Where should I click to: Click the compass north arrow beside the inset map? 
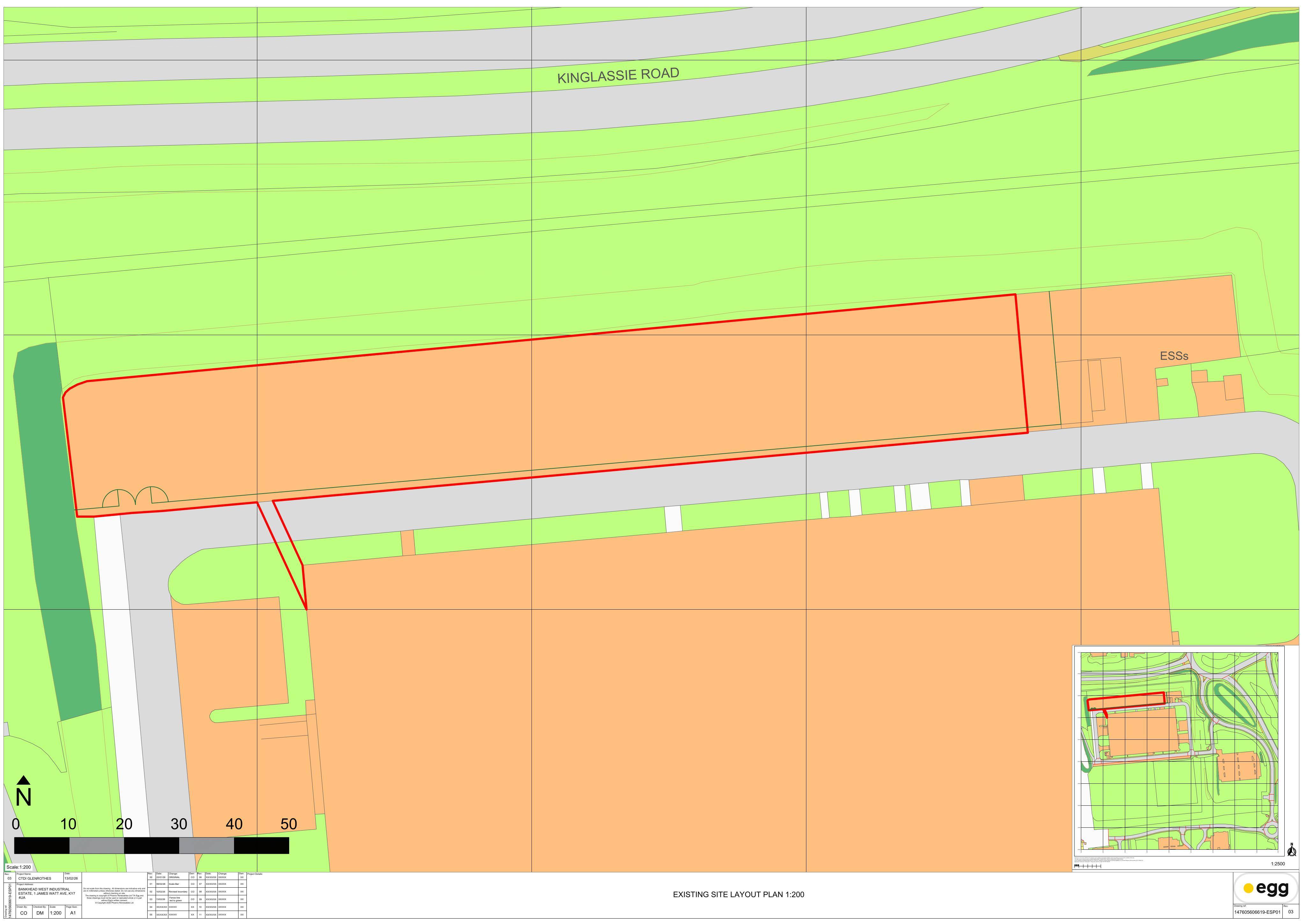(1292, 850)
